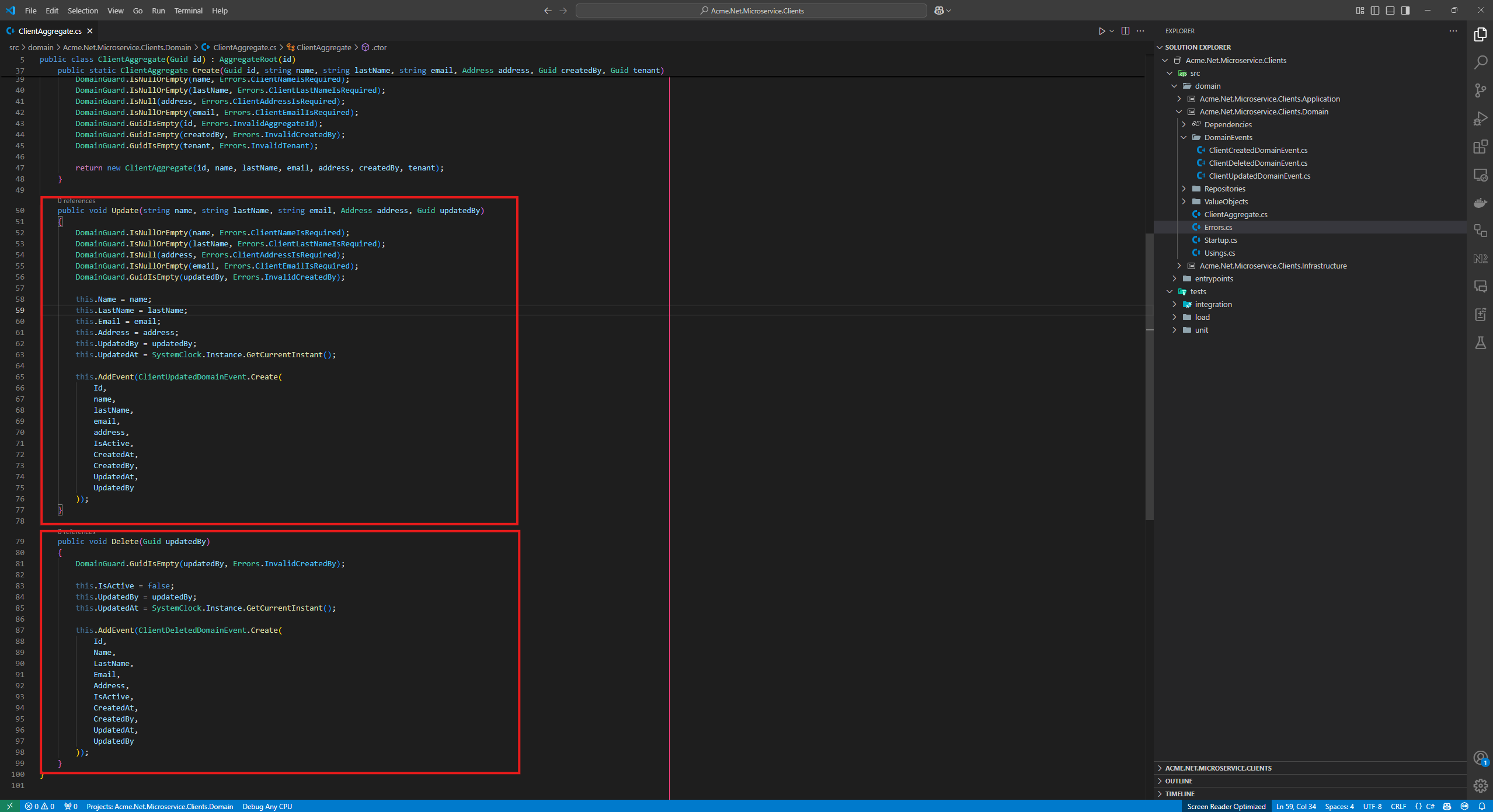The image size is (1493, 812).
Task: Open the Extensions view icon
Action: (x=1480, y=147)
